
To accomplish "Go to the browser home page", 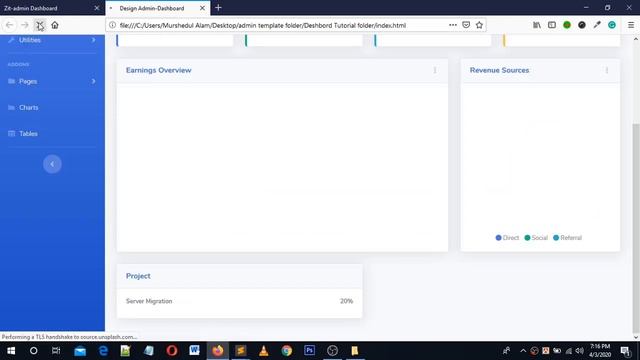I will tap(55, 25).
